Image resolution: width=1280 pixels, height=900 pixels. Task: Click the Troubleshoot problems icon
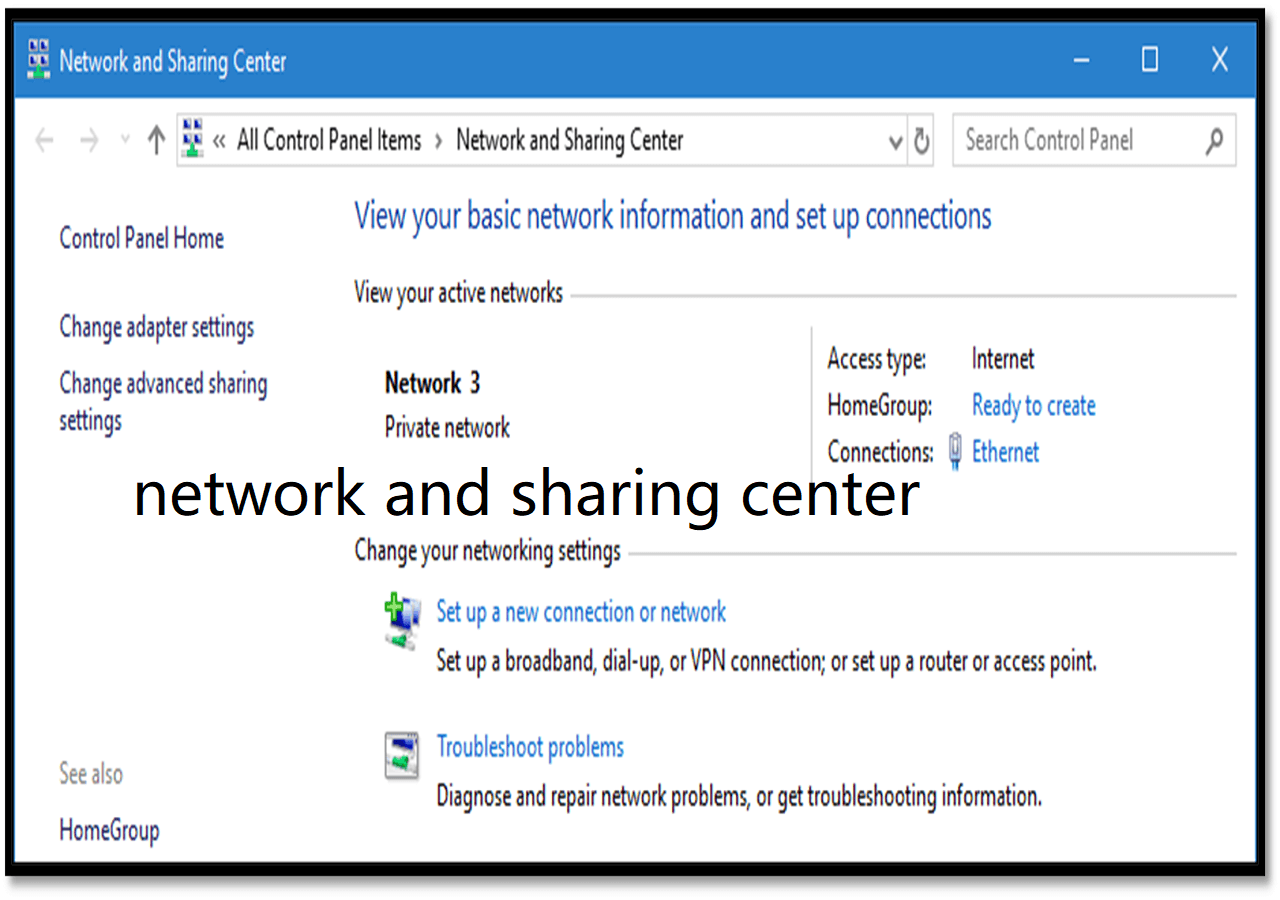[402, 755]
